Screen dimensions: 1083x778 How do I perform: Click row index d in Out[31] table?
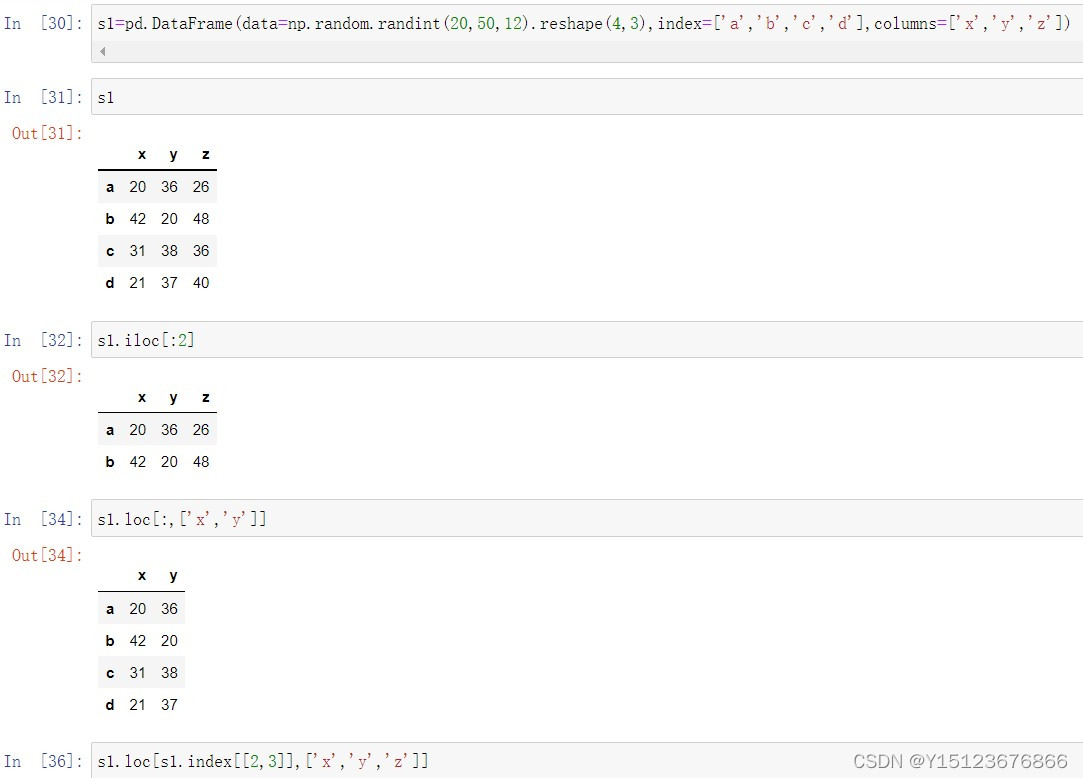[x=110, y=283]
